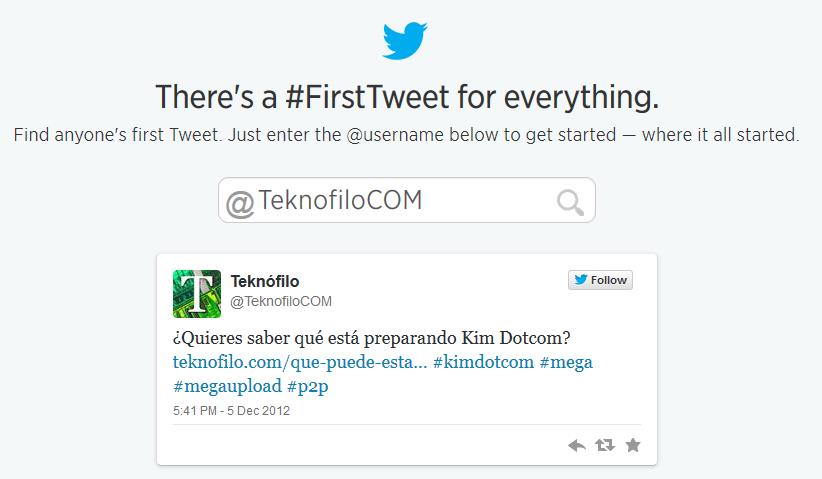Image resolution: width=822 pixels, height=479 pixels.
Task: Open the @TeknofiloCOM handle under the name
Action: coord(281,301)
